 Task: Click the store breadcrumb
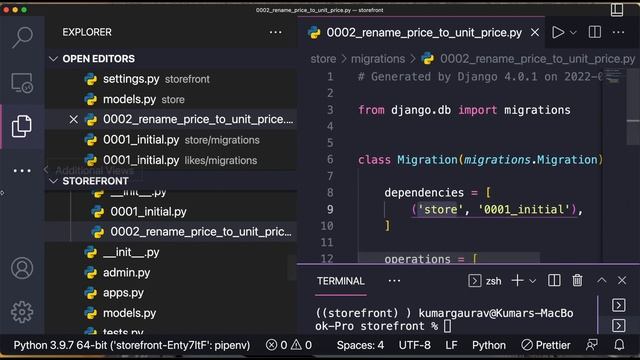[323, 59]
